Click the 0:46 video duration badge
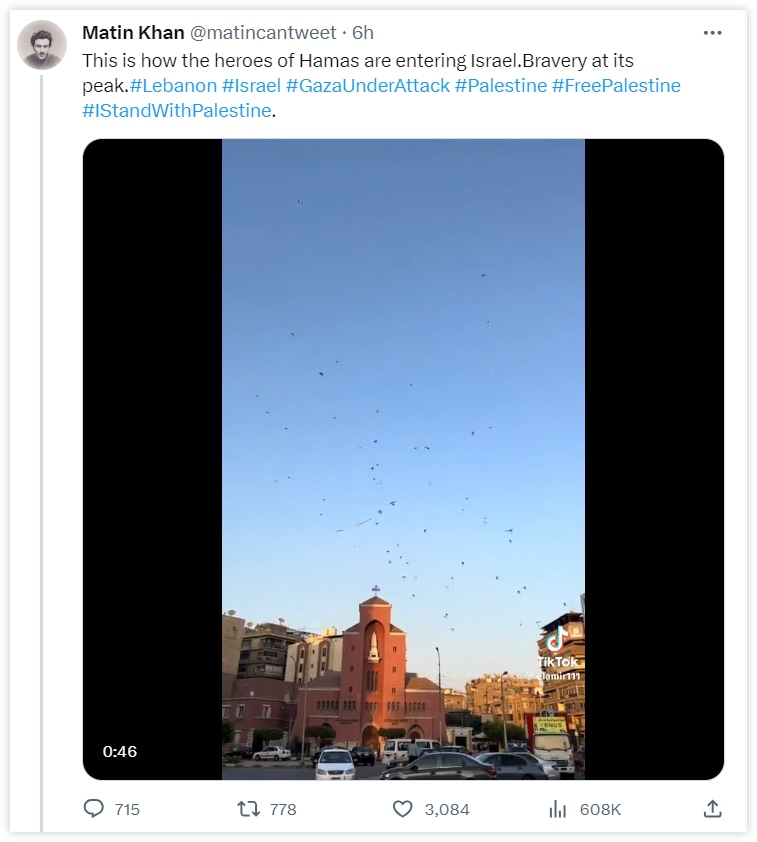This screenshot has height=842, width=757. (119, 751)
